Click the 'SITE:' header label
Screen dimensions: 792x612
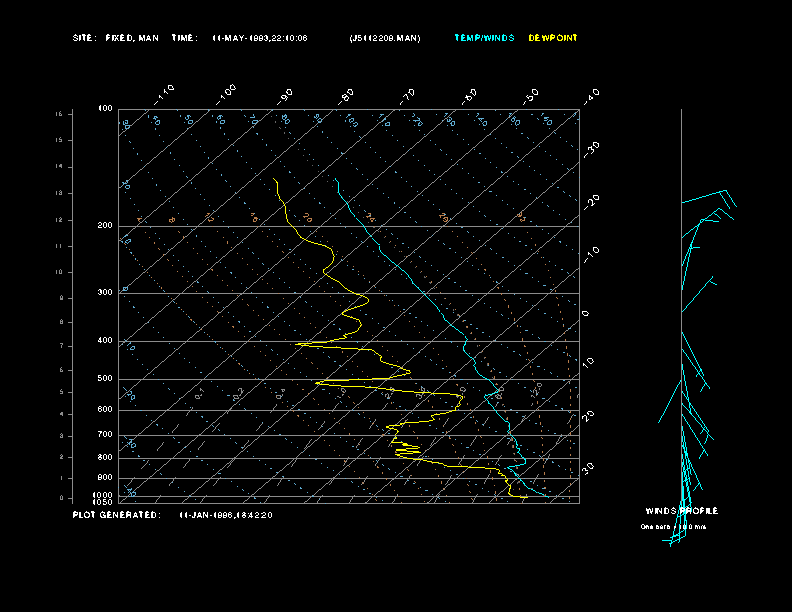click(x=84, y=38)
